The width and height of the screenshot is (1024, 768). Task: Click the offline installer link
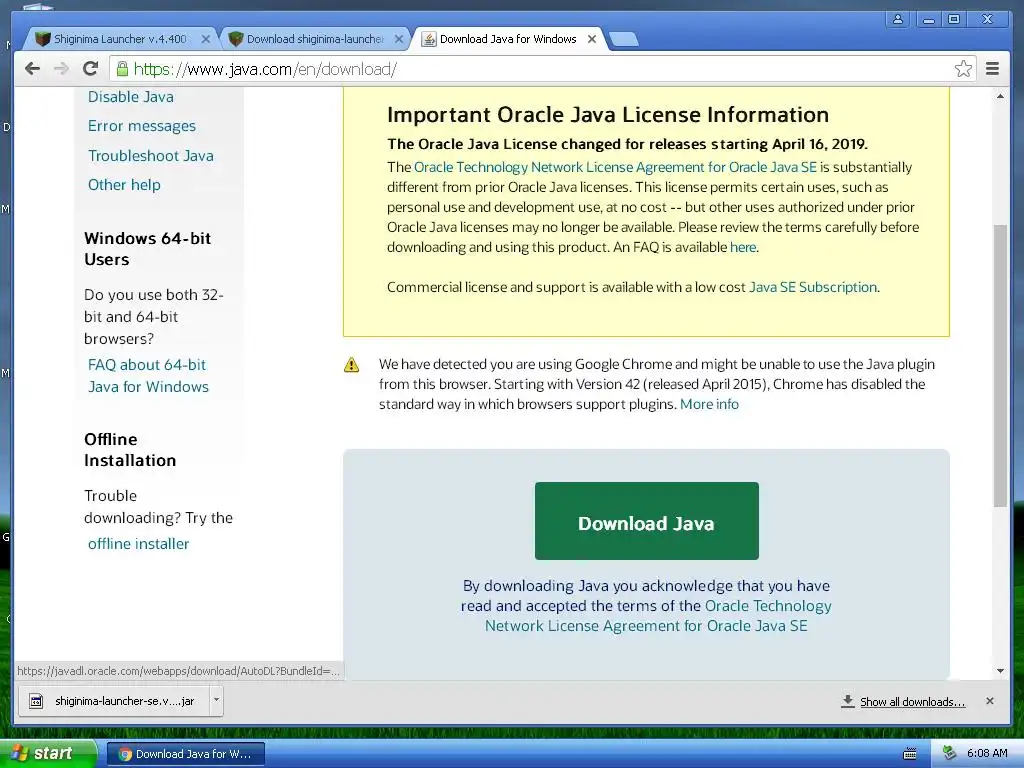pos(138,543)
